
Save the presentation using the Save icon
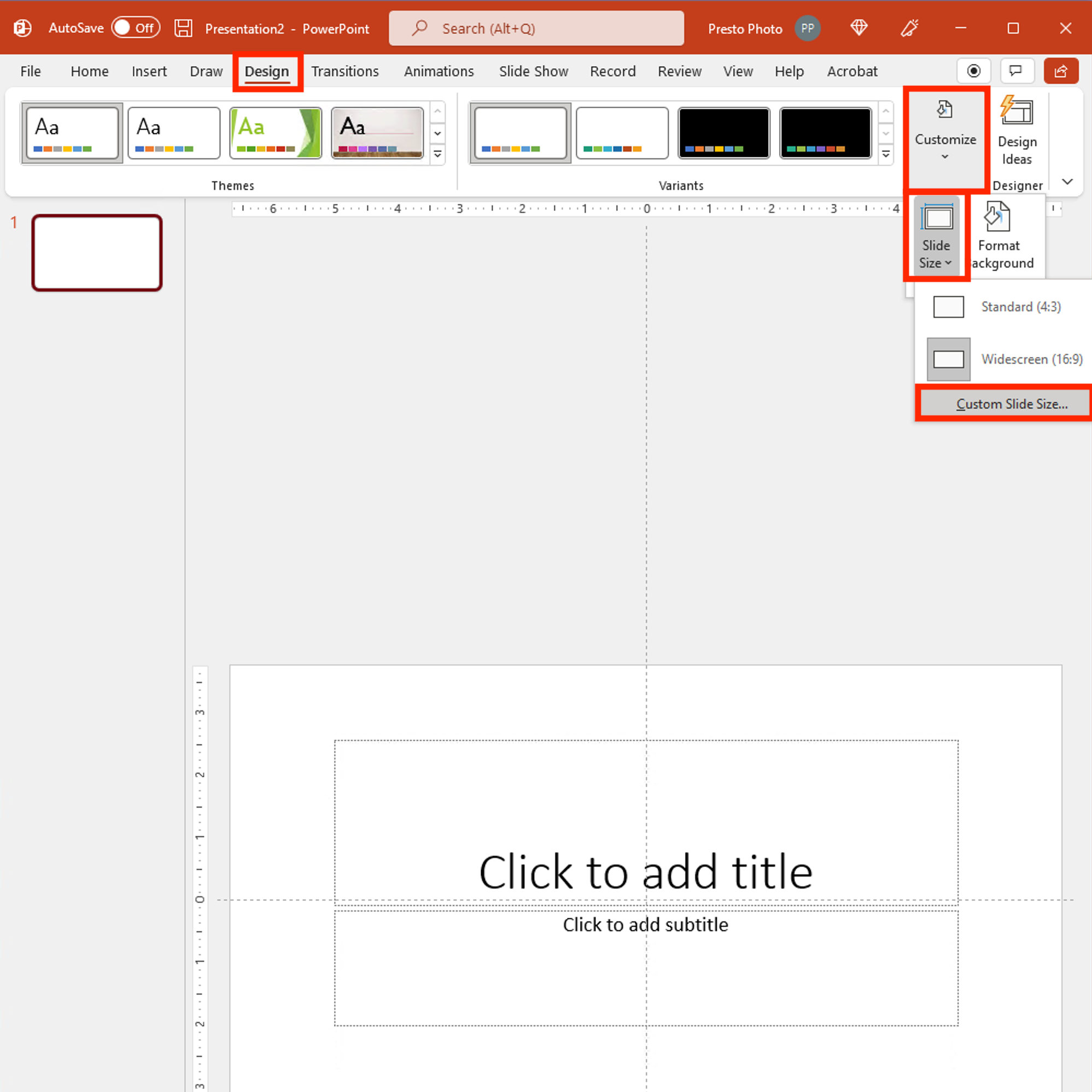point(183,28)
